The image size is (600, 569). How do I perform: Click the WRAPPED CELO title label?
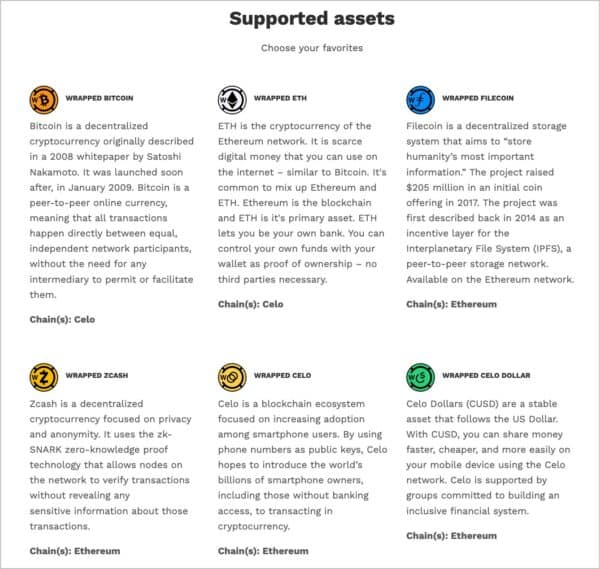pyautogui.click(x=283, y=378)
